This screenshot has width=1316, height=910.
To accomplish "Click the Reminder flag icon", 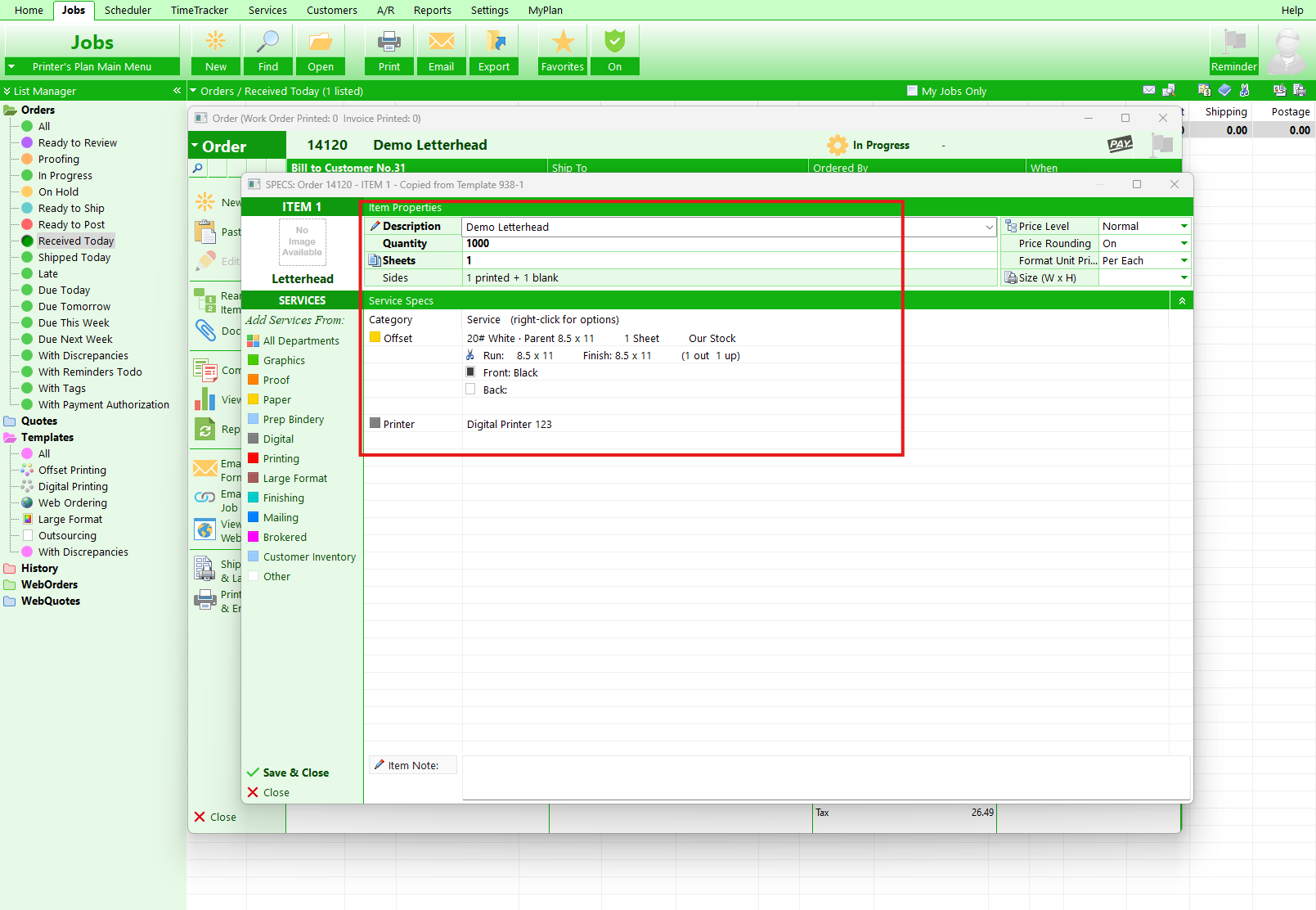I will click(x=1233, y=41).
